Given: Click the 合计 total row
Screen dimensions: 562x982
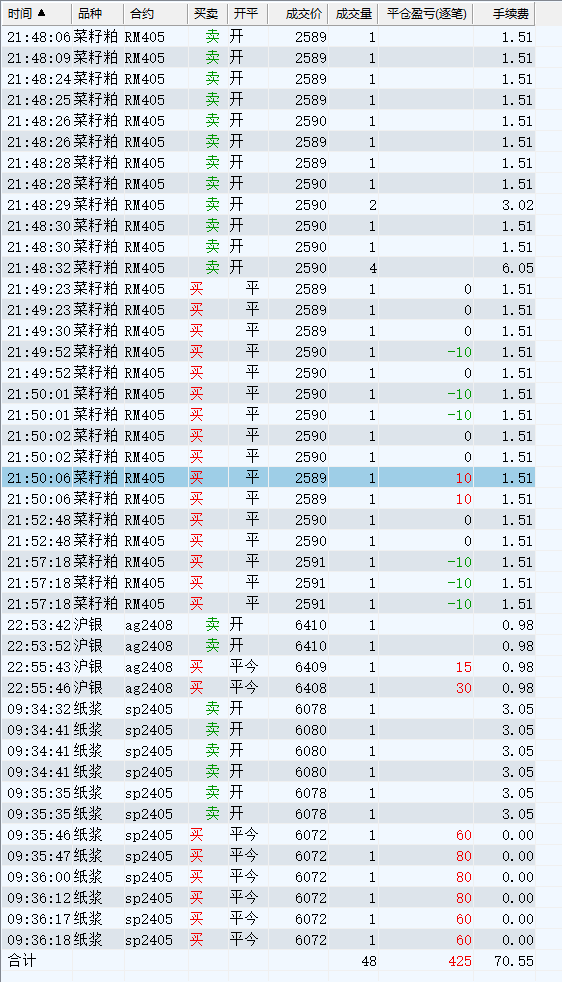Looking at the screenshot, I should pos(268,961).
